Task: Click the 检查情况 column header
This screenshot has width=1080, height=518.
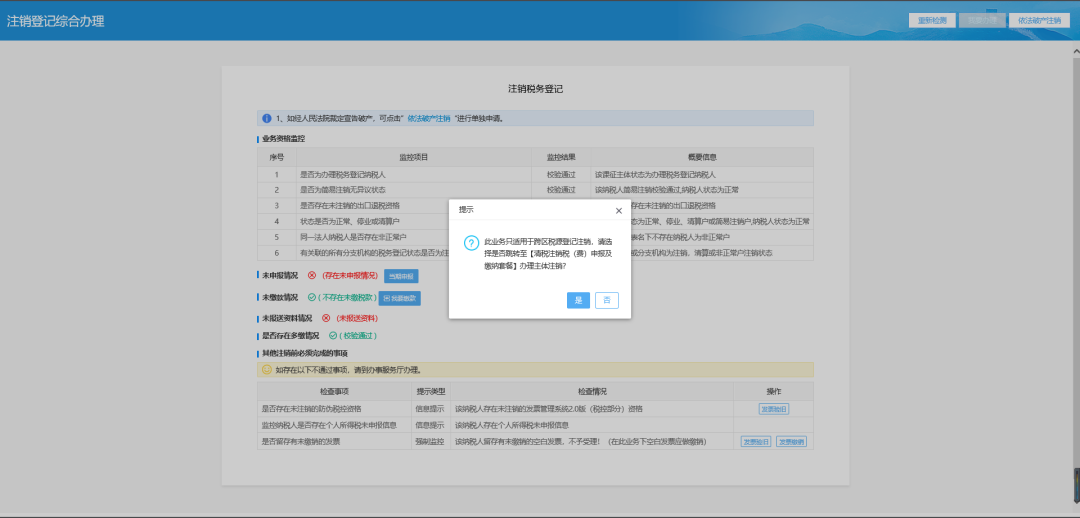Action: (x=592, y=391)
